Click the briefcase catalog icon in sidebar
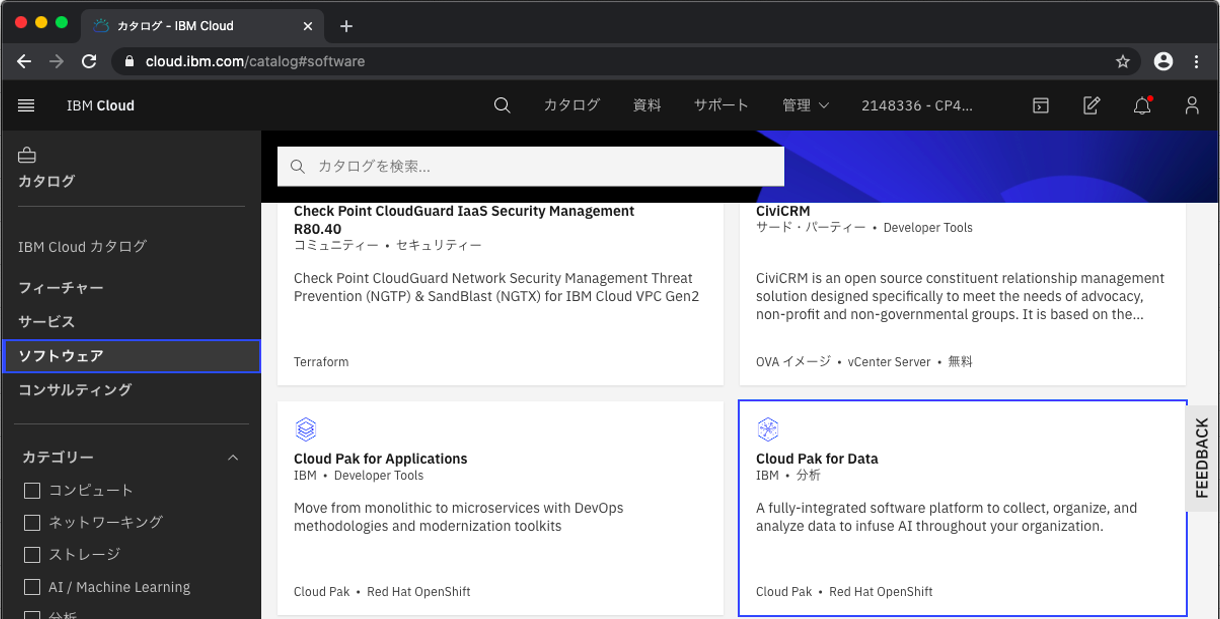This screenshot has height=619, width=1220. pos(27,155)
